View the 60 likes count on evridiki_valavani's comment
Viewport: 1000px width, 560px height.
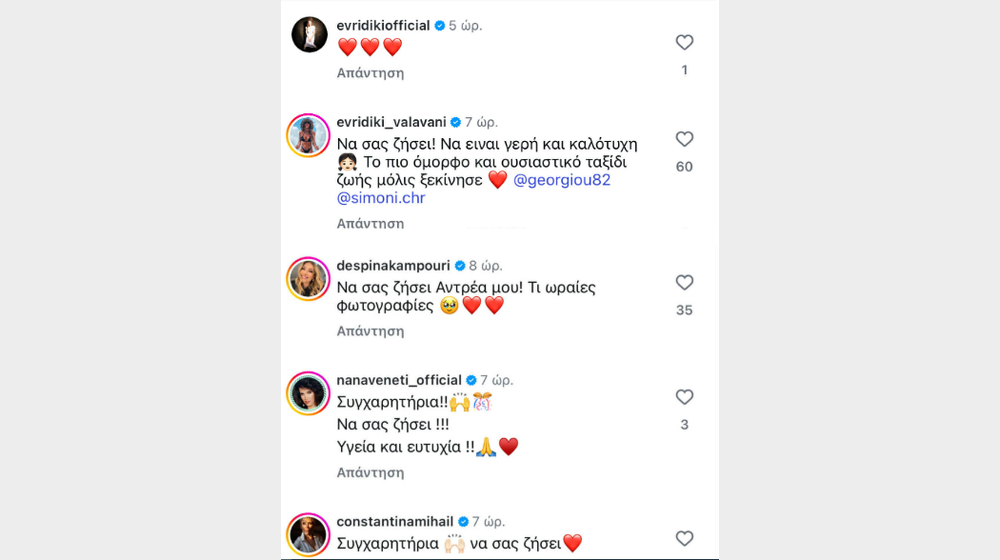click(684, 167)
